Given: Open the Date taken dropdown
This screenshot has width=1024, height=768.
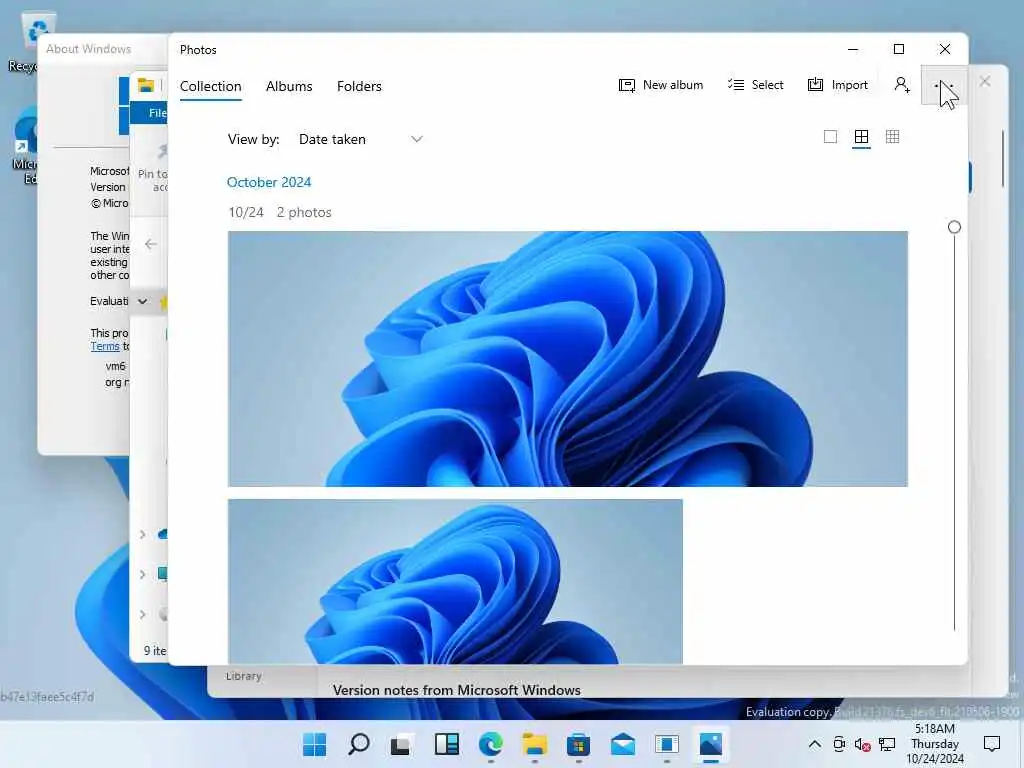Looking at the screenshot, I should point(360,139).
